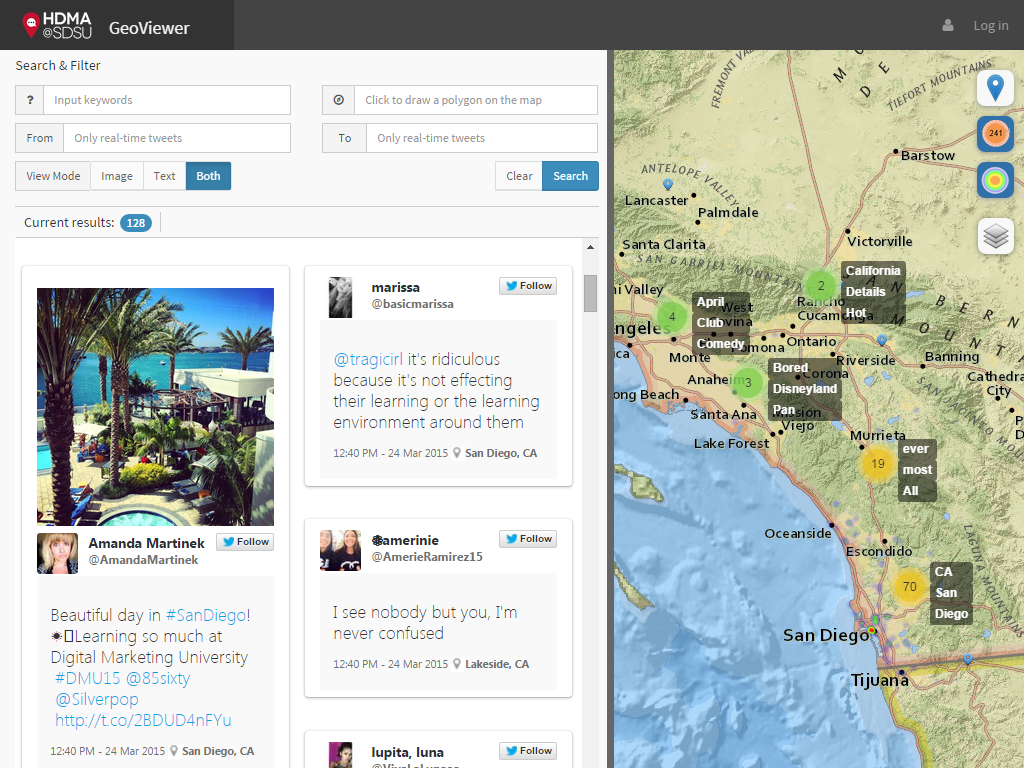Click the 128 current results badge
1024x768 pixels.
136,223
